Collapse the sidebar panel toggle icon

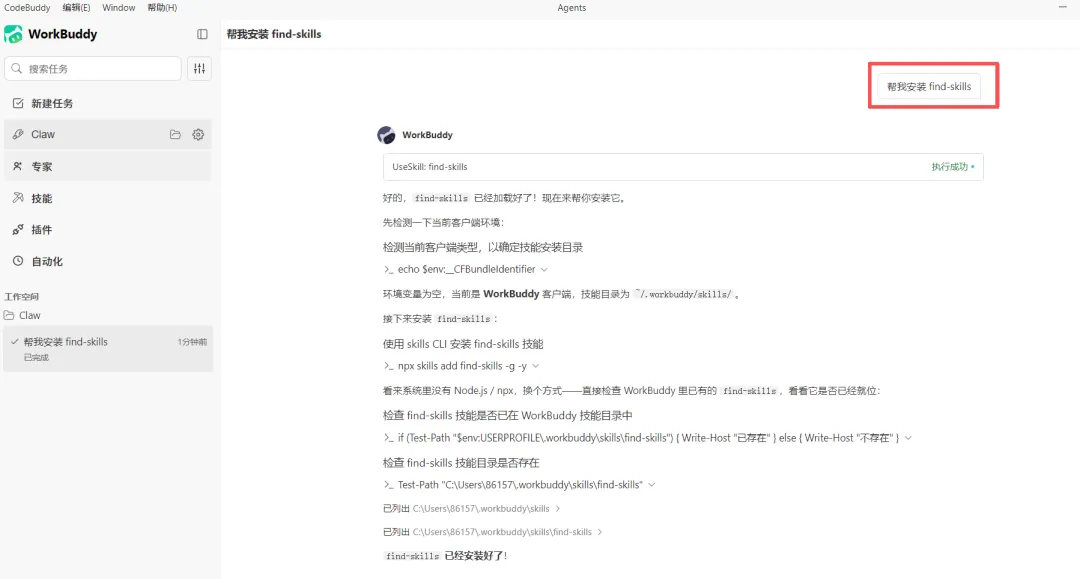[x=202, y=34]
